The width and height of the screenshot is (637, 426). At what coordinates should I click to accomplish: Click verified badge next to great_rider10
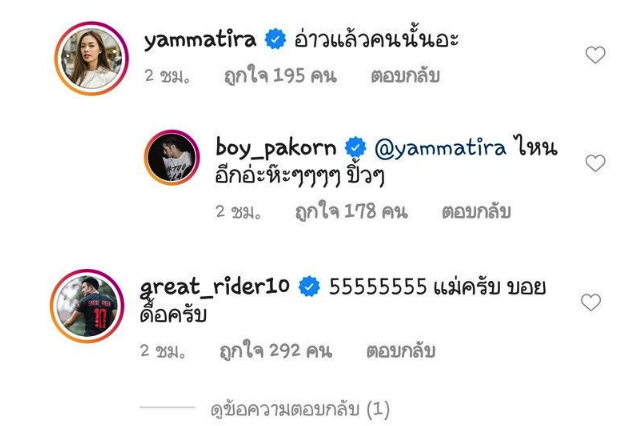309,286
